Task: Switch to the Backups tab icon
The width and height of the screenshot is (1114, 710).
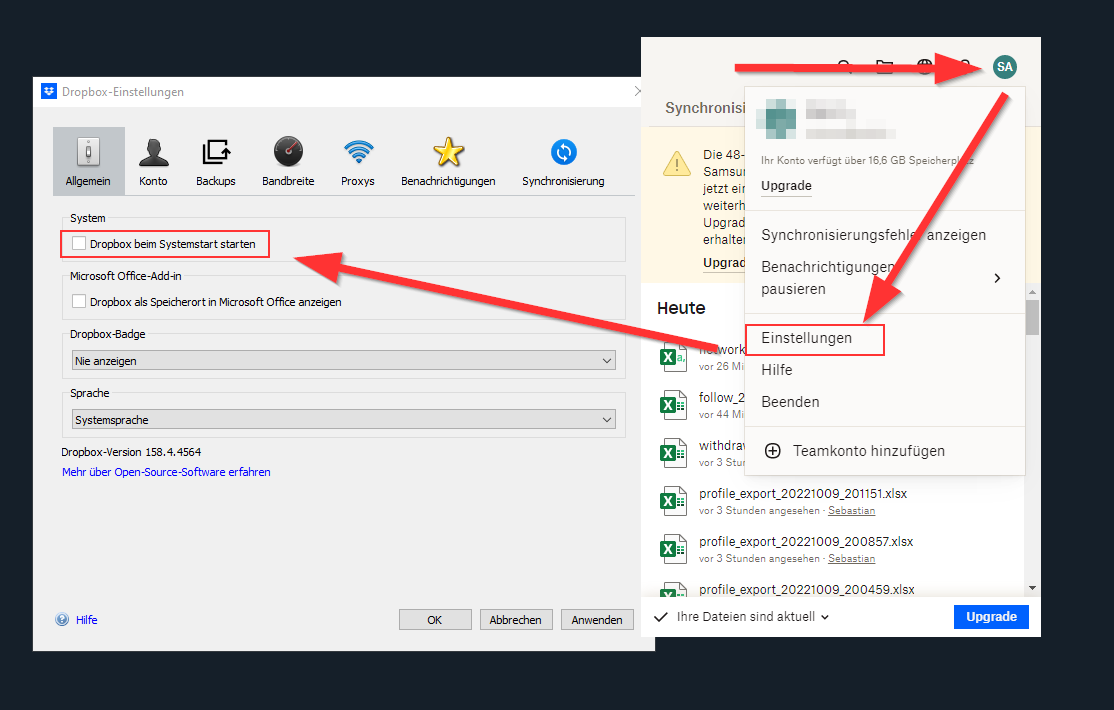Action: tap(216, 162)
